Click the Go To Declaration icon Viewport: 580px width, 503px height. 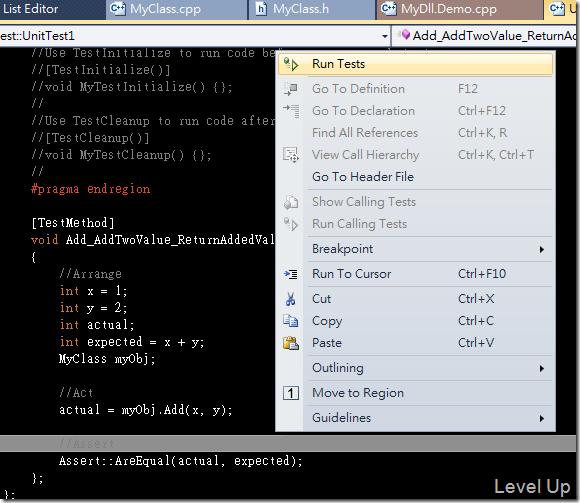pos(291,111)
